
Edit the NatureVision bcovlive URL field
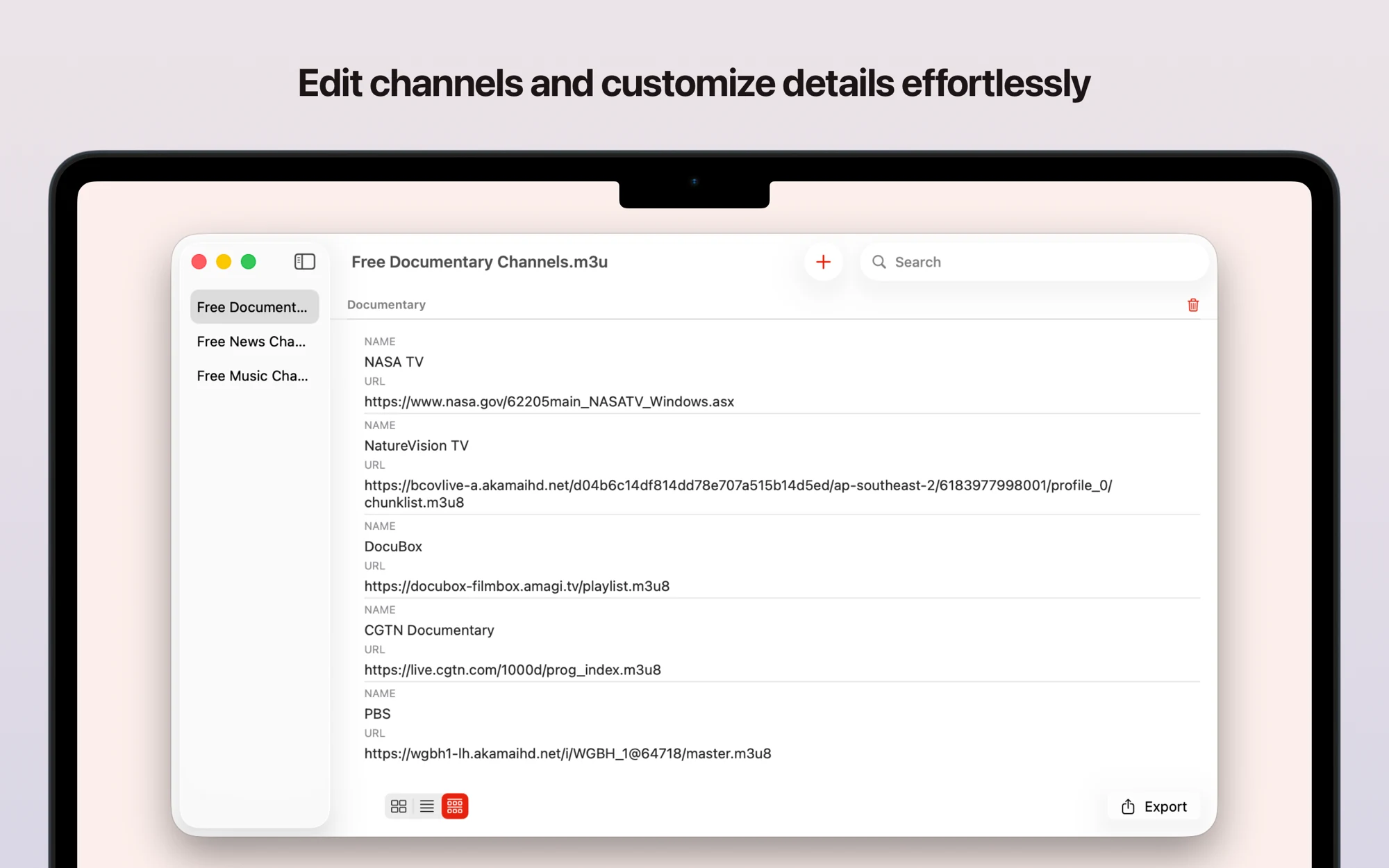coord(738,494)
